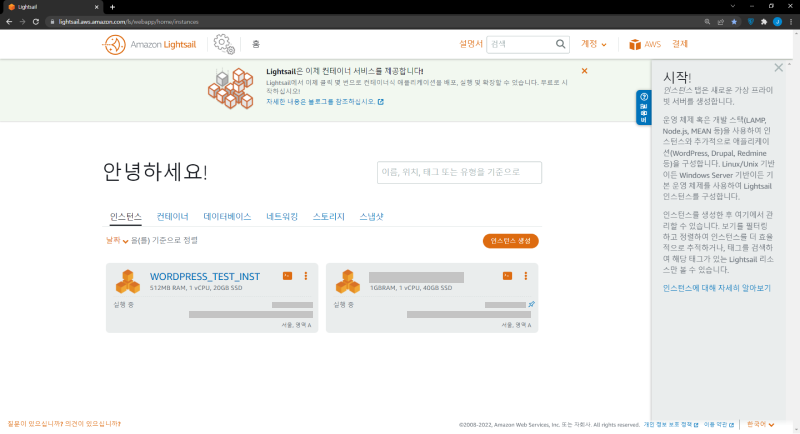Open three-dot menu for WORDPRESS_TEST_INST

(305, 275)
